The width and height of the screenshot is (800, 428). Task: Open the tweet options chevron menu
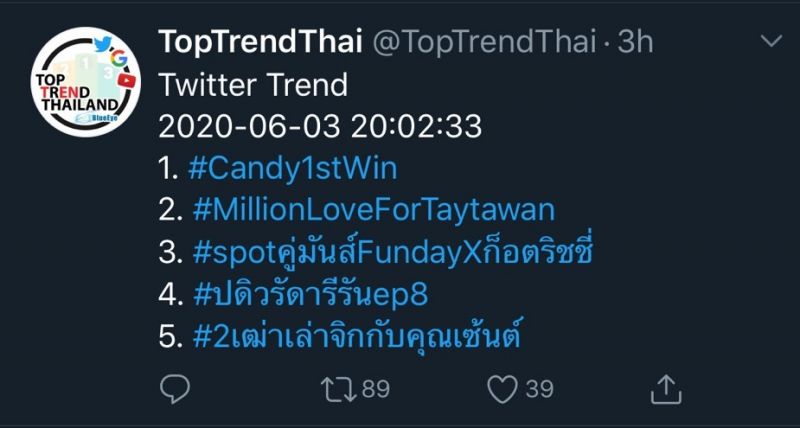[772, 42]
